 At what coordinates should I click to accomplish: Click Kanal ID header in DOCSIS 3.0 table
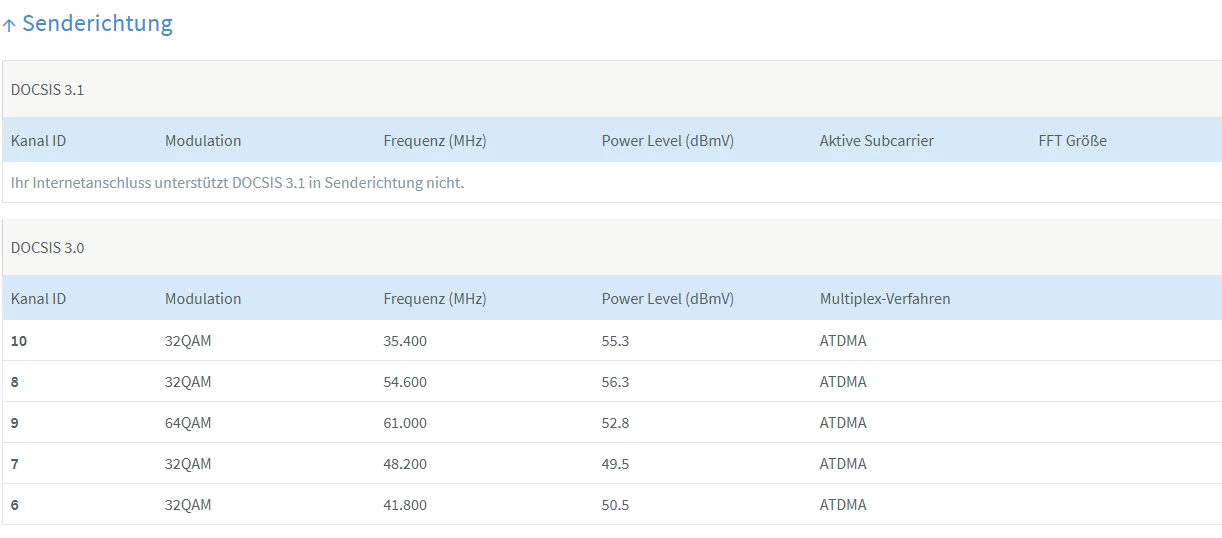coord(38,299)
